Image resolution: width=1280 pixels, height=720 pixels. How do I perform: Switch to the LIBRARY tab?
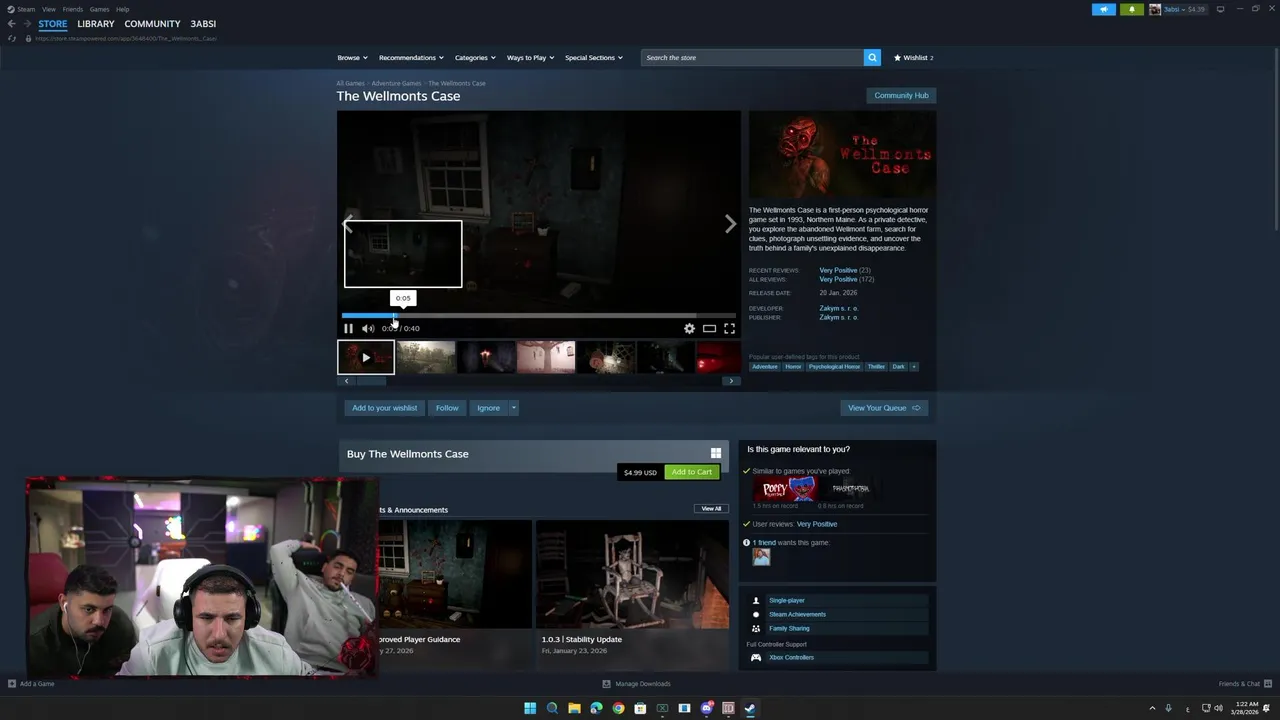click(96, 24)
